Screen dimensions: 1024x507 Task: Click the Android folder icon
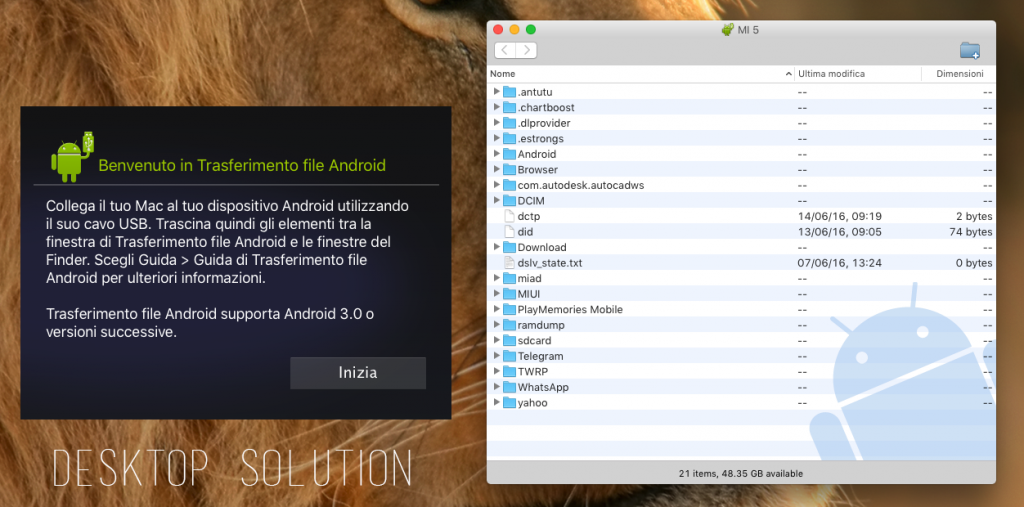(509, 154)
